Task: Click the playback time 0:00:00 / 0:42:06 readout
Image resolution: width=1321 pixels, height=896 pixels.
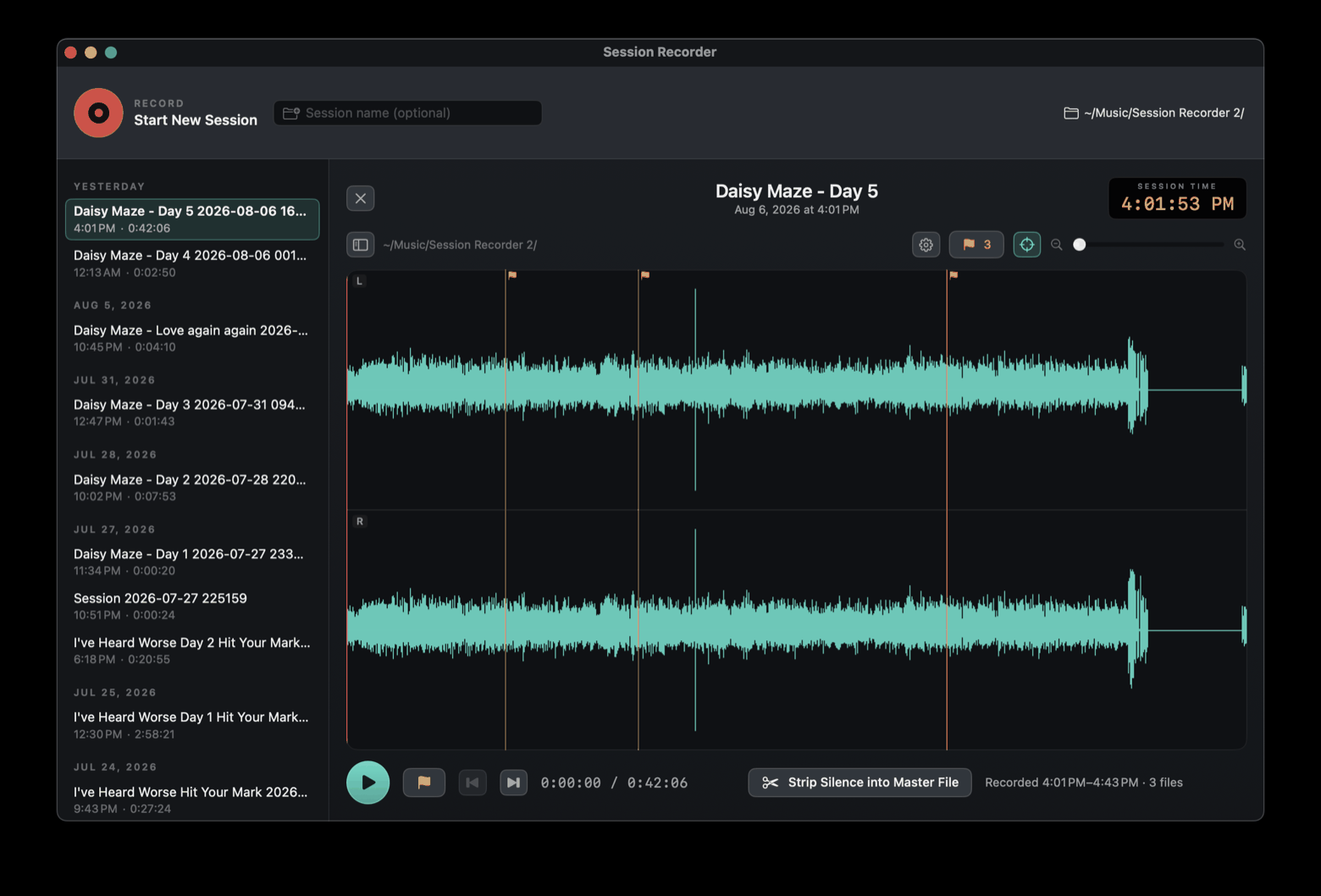Action: 614,783
